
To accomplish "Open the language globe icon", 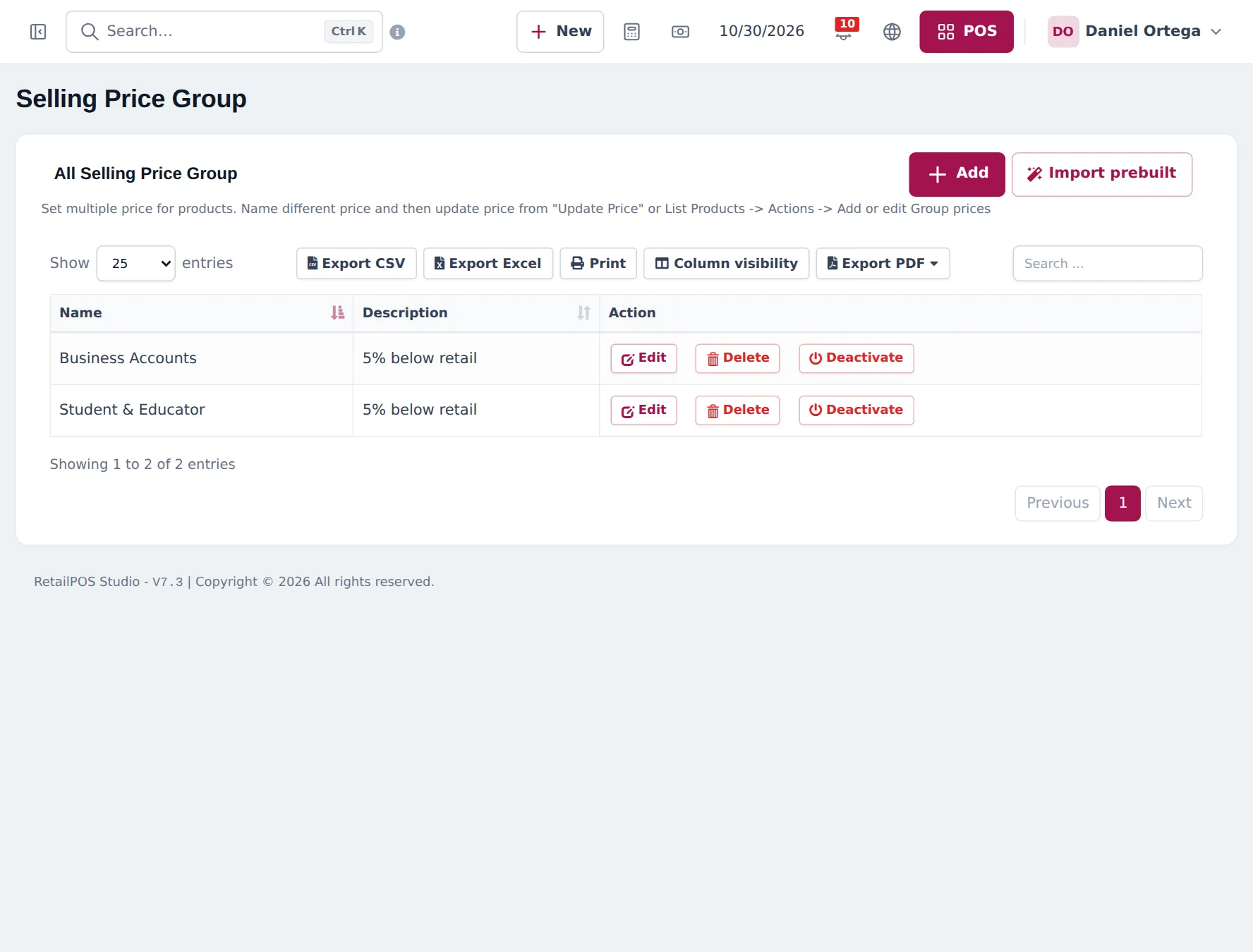I will pos(892,32).
